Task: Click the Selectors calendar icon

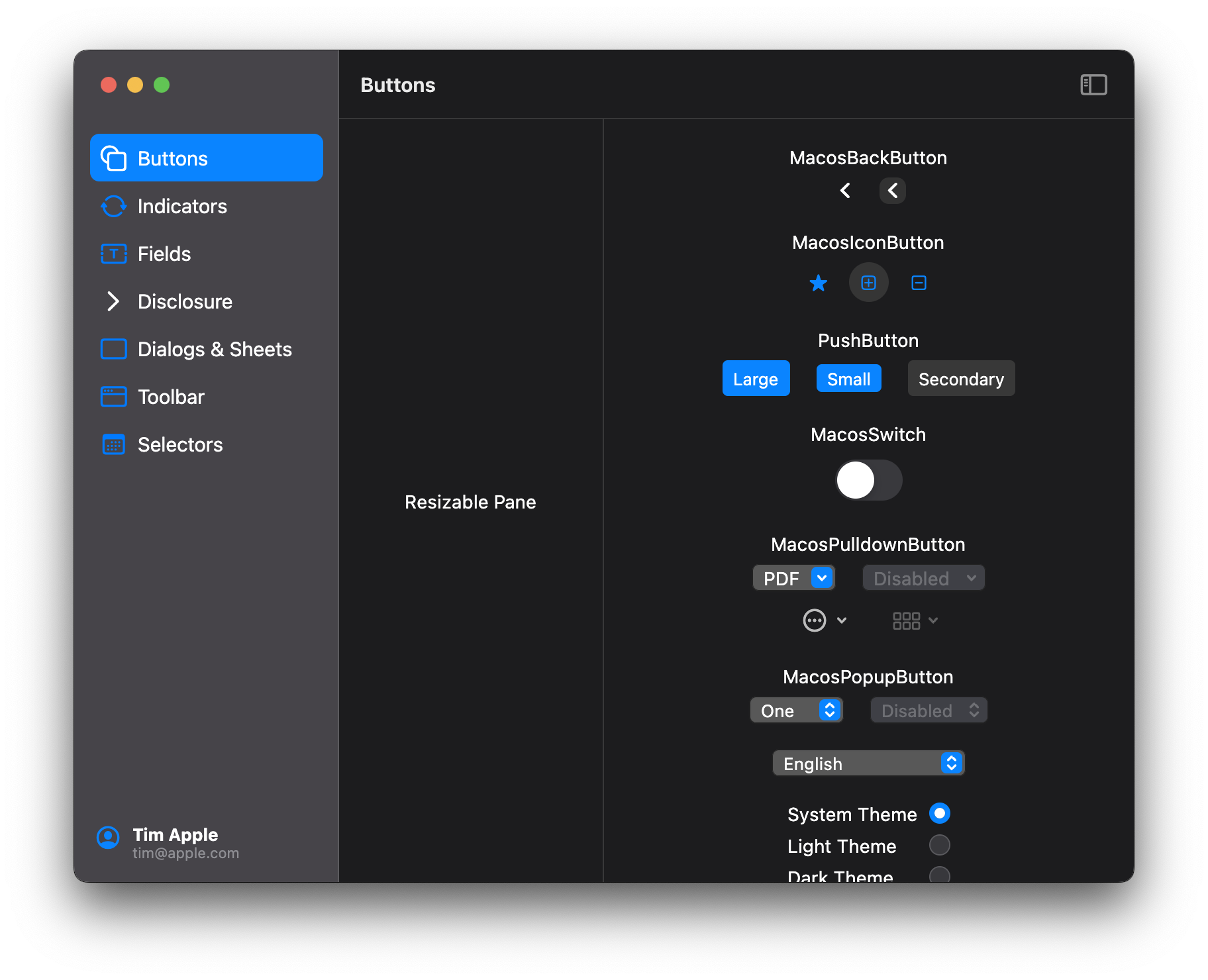Action: [x=113, y=444]
